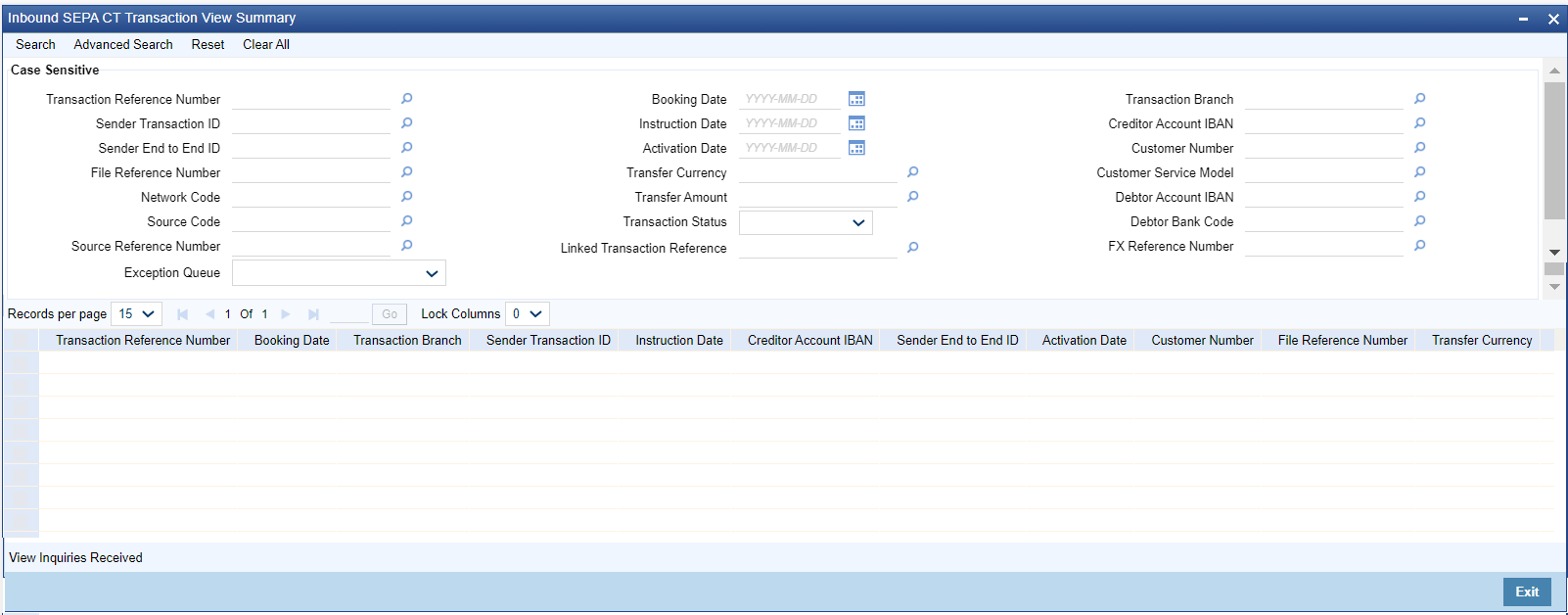This screenshot has width=1568, height=615.
Task: Open lookup for Transaction Branch field
Action: coord(1420,99)
